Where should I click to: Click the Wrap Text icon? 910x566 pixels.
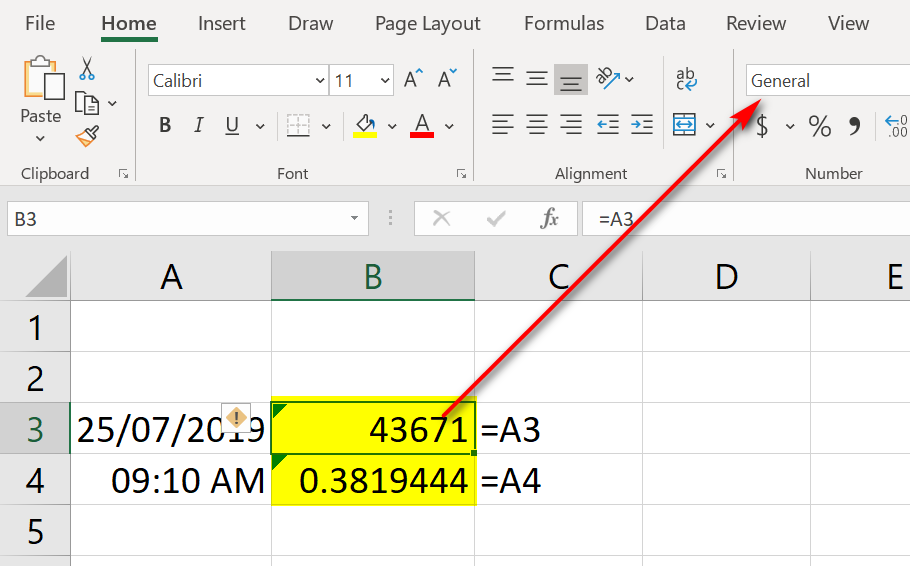click(686, 79)
